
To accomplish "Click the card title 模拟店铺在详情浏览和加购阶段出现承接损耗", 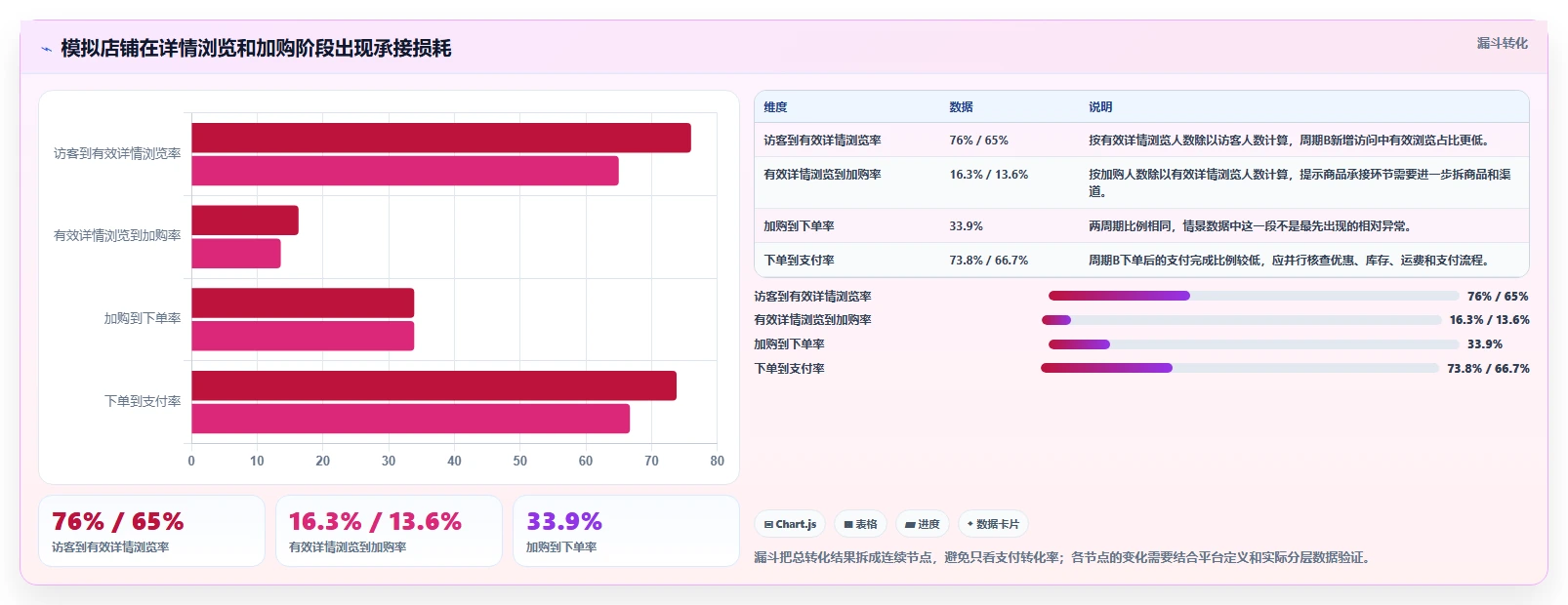I will (x=256, y=48).
